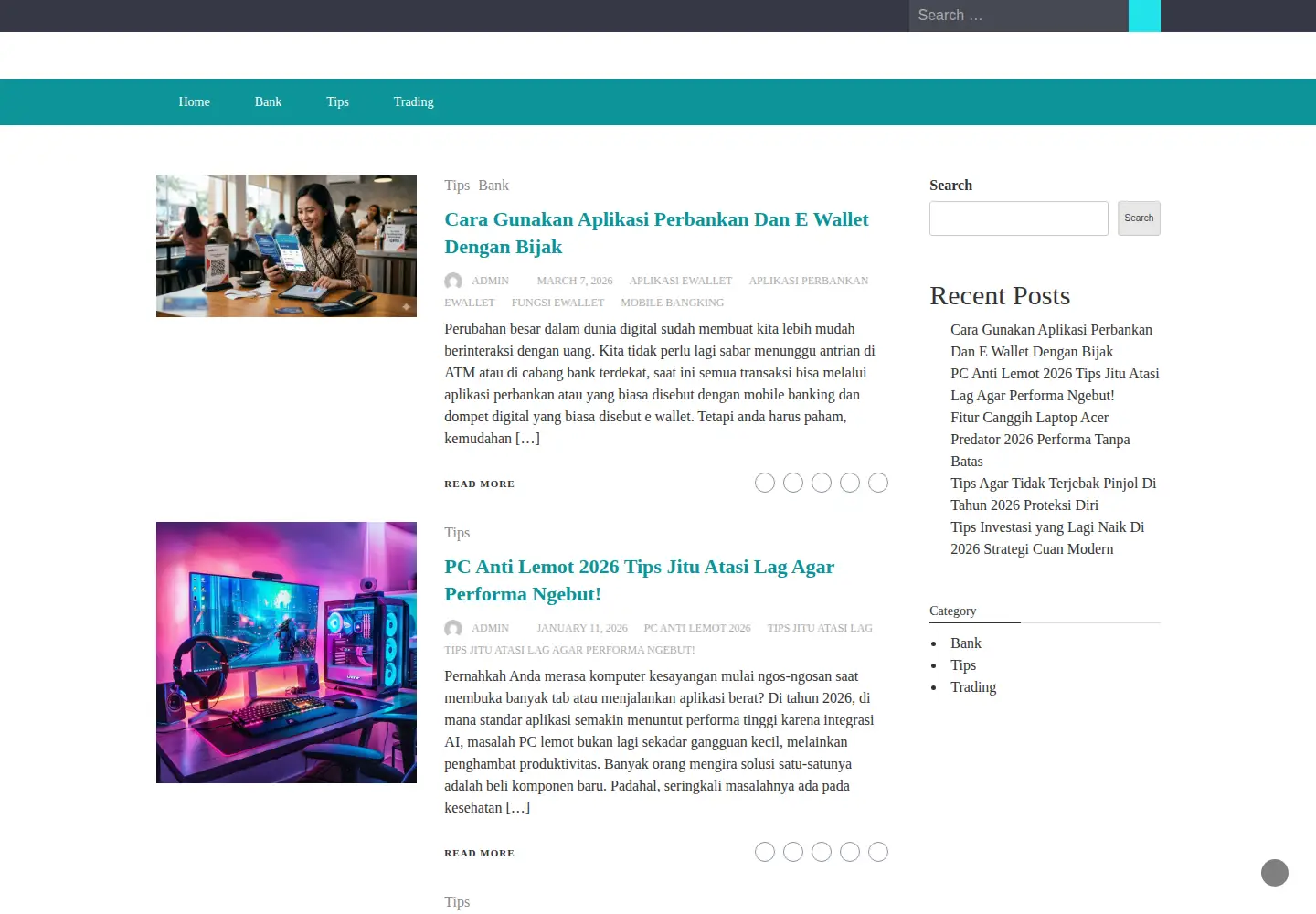Select the "APLIKASI EWALLET" tag
1316x914 pixels.
pyautogui.click(x=681, y=281)
